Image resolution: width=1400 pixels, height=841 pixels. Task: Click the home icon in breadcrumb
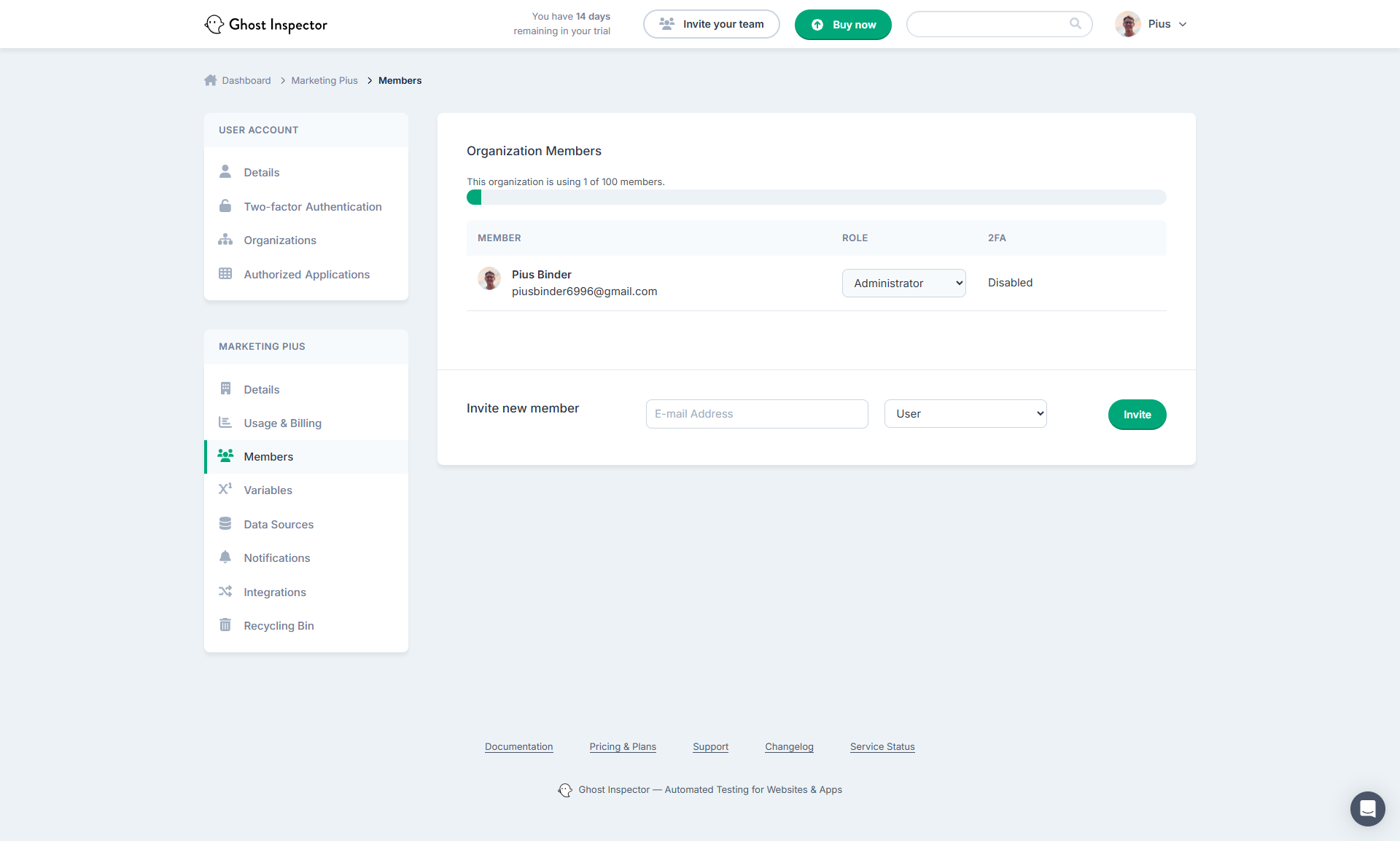(x=211, y=80)
